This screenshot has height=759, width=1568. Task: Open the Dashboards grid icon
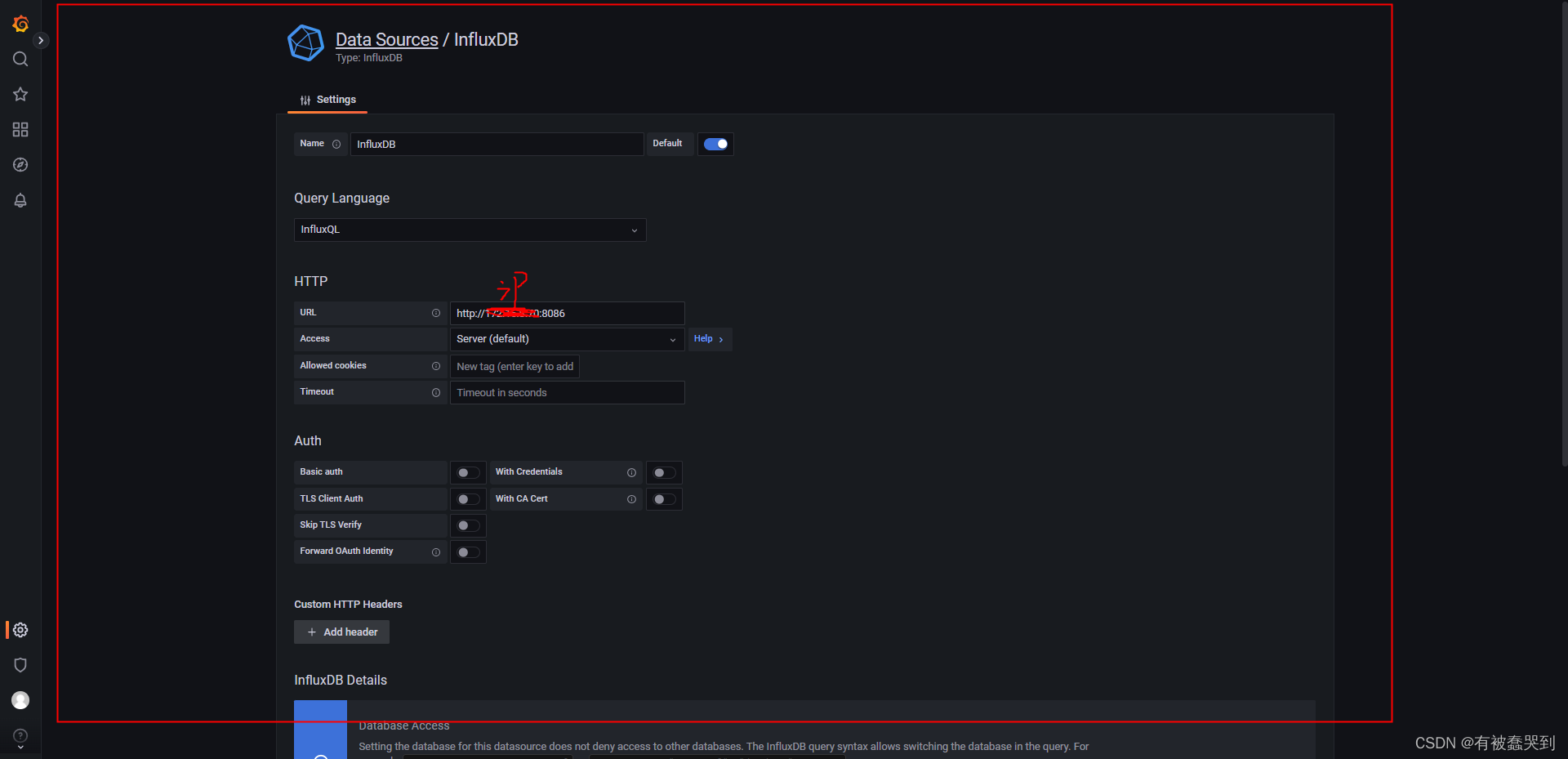pos(20,129)
